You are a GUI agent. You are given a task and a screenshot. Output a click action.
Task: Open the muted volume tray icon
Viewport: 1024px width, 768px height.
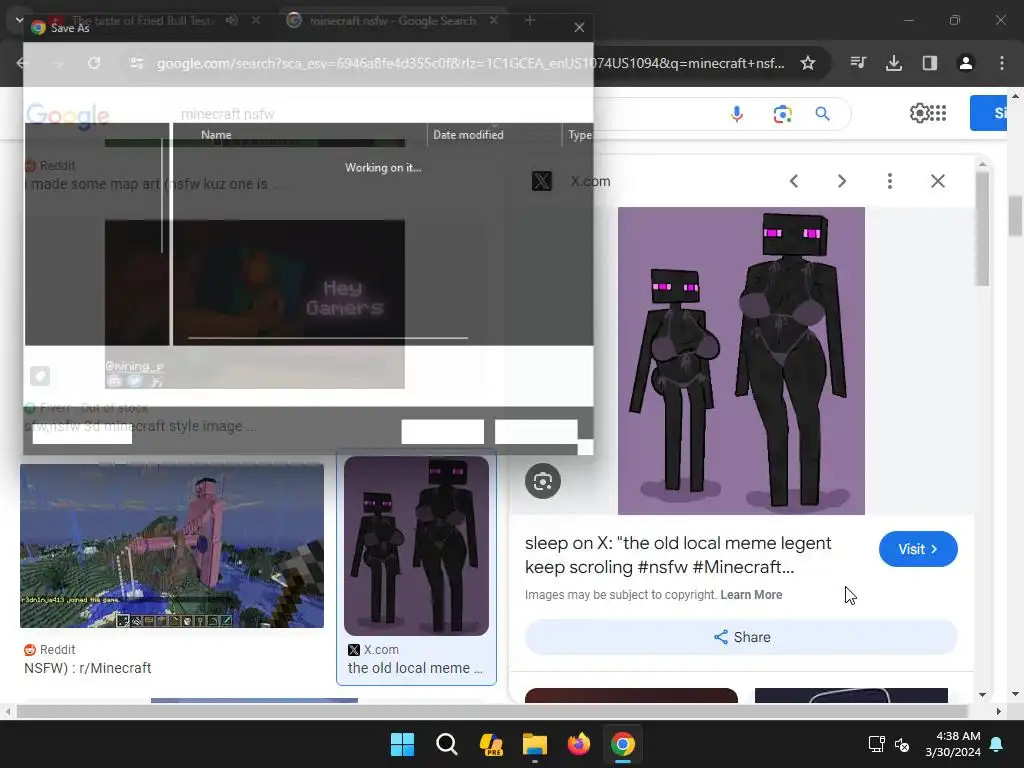[902, 744]
